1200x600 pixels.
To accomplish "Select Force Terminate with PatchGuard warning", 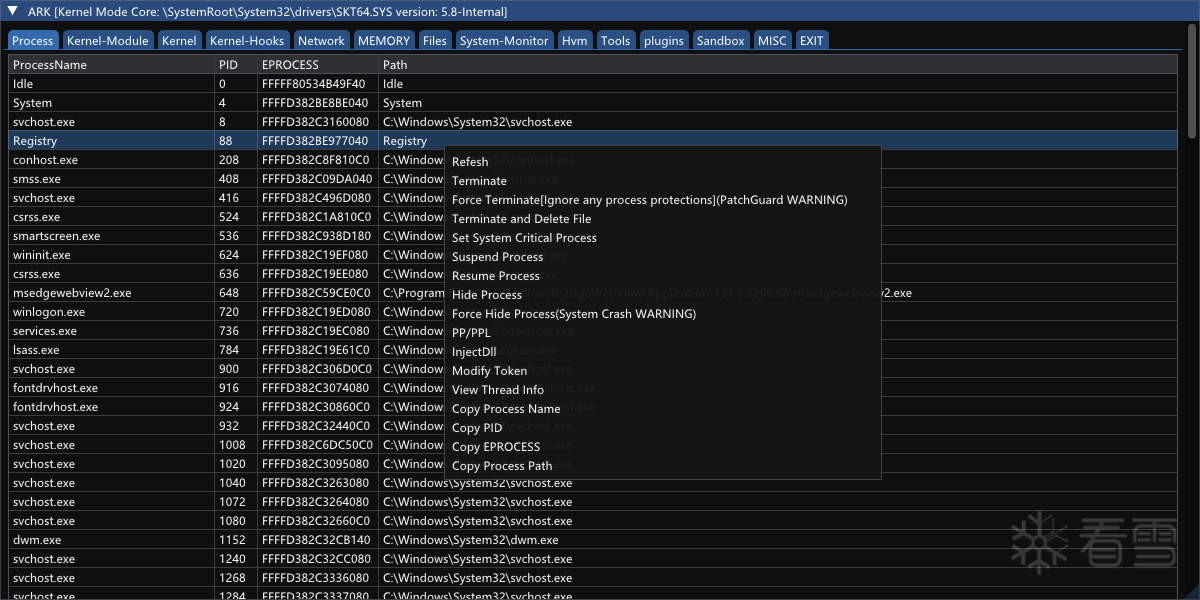I will [x=662, y=200].
